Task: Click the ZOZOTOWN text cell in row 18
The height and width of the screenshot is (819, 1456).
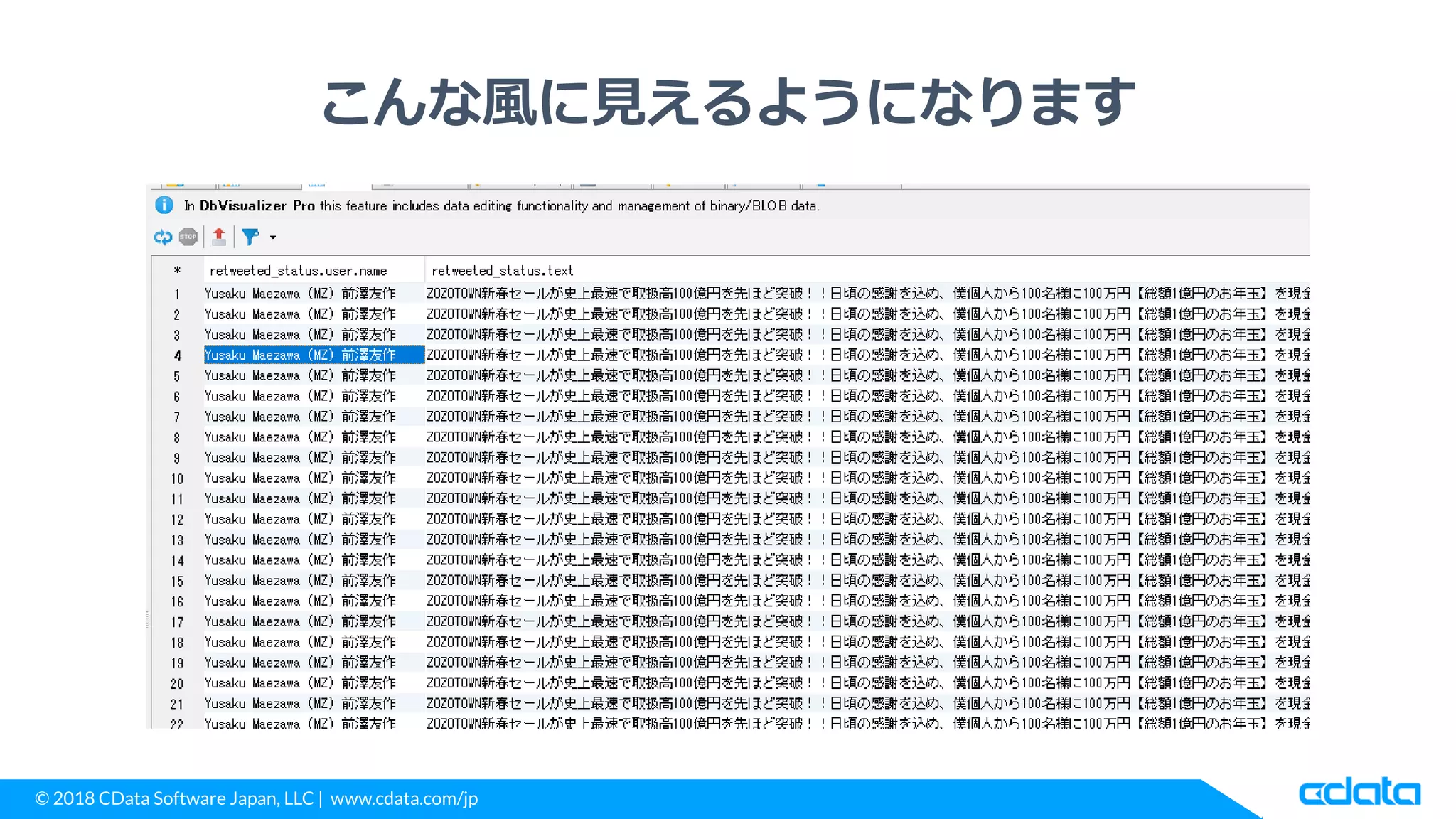Action: click(867, 642)
